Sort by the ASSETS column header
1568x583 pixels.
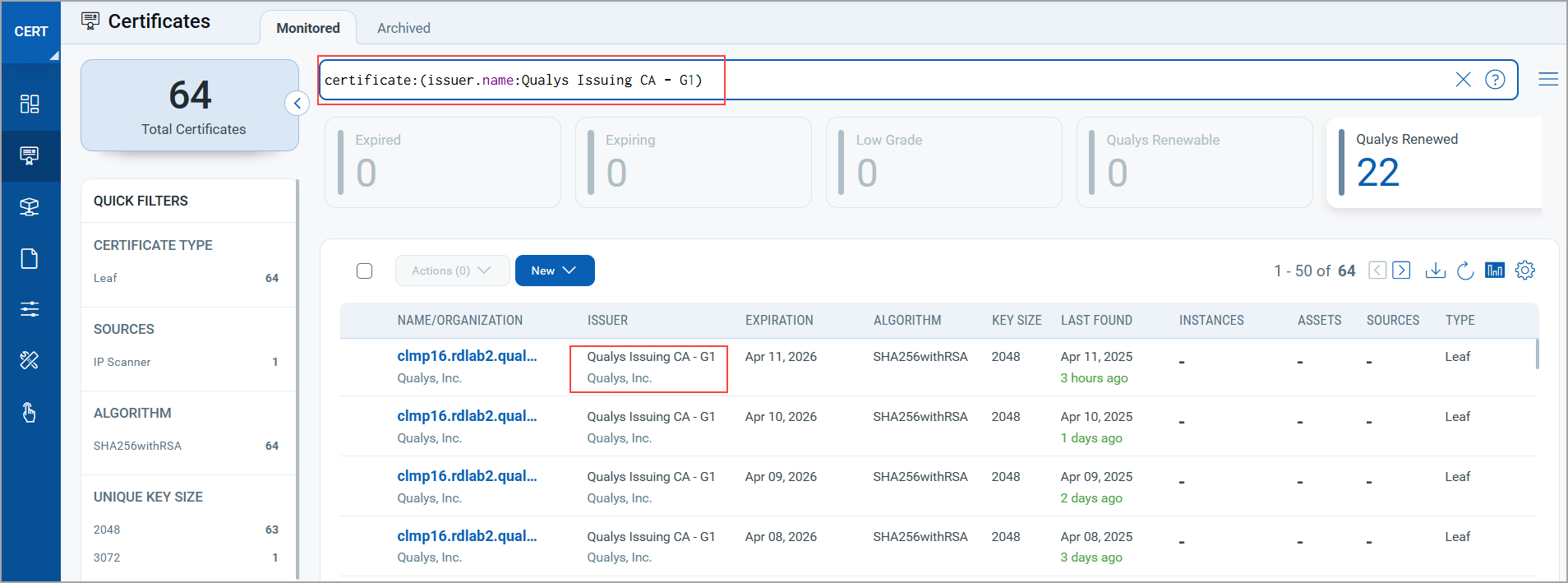pos(1319,321)
